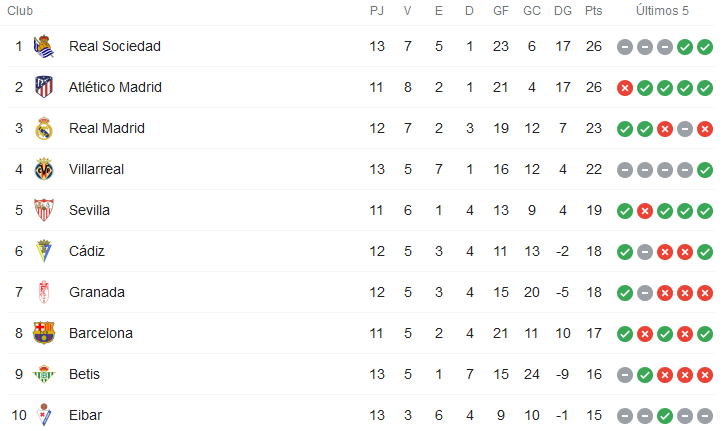
Task: Click the Betis club crest
Action: coord(44,374)
